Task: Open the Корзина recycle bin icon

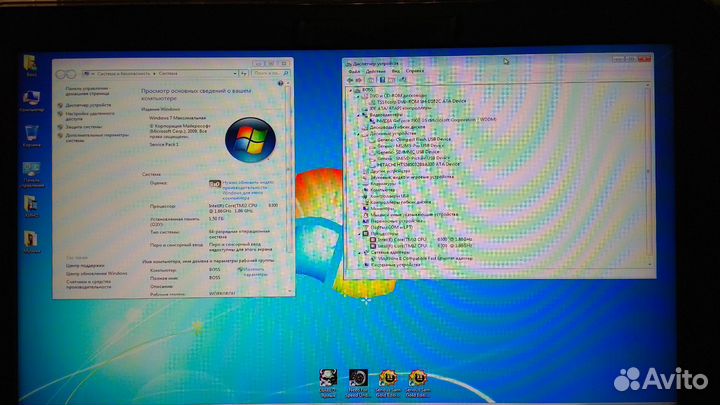Action: (x=32, y=136)
